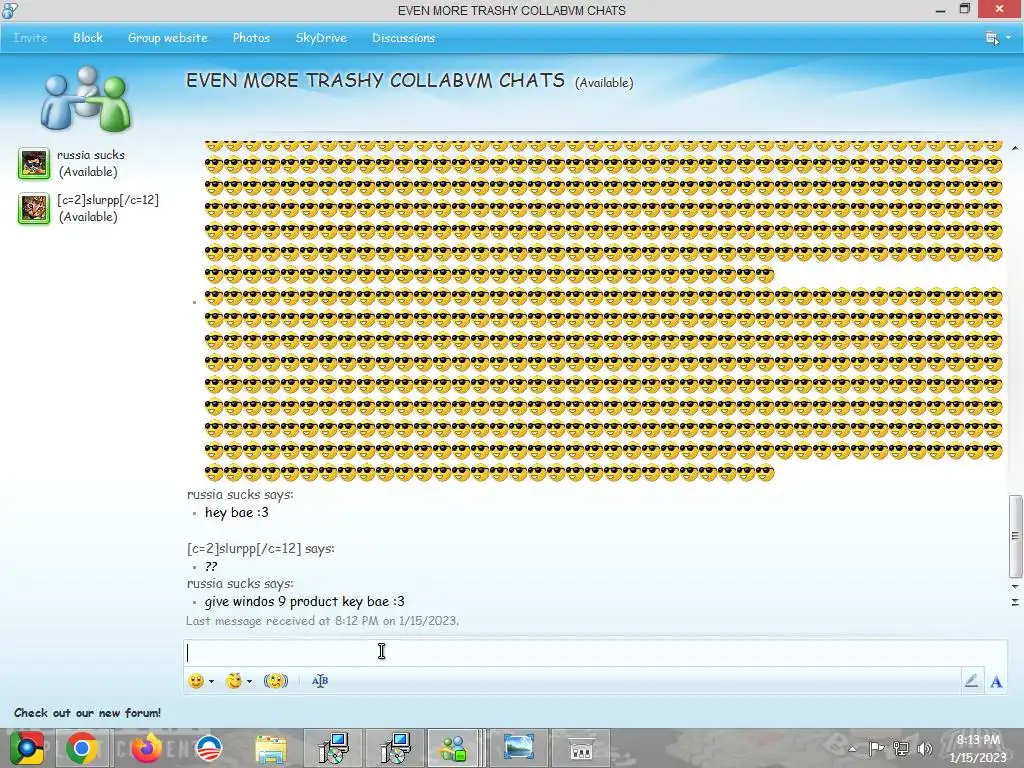The image size is (1024, 768).
Task: Expand the wink picker dropdown arrow
Action: [x=249, y=682]
